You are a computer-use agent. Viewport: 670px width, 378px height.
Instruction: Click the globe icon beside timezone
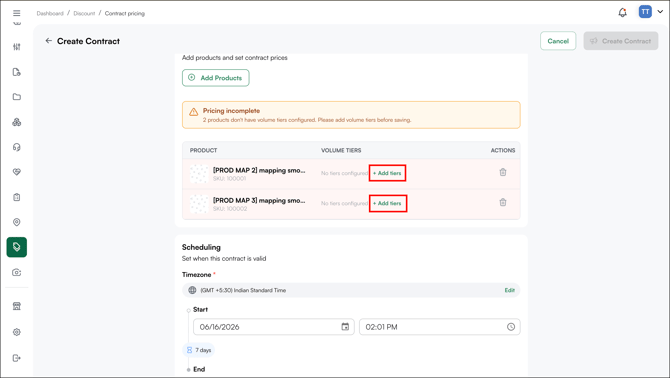[192, 290]
